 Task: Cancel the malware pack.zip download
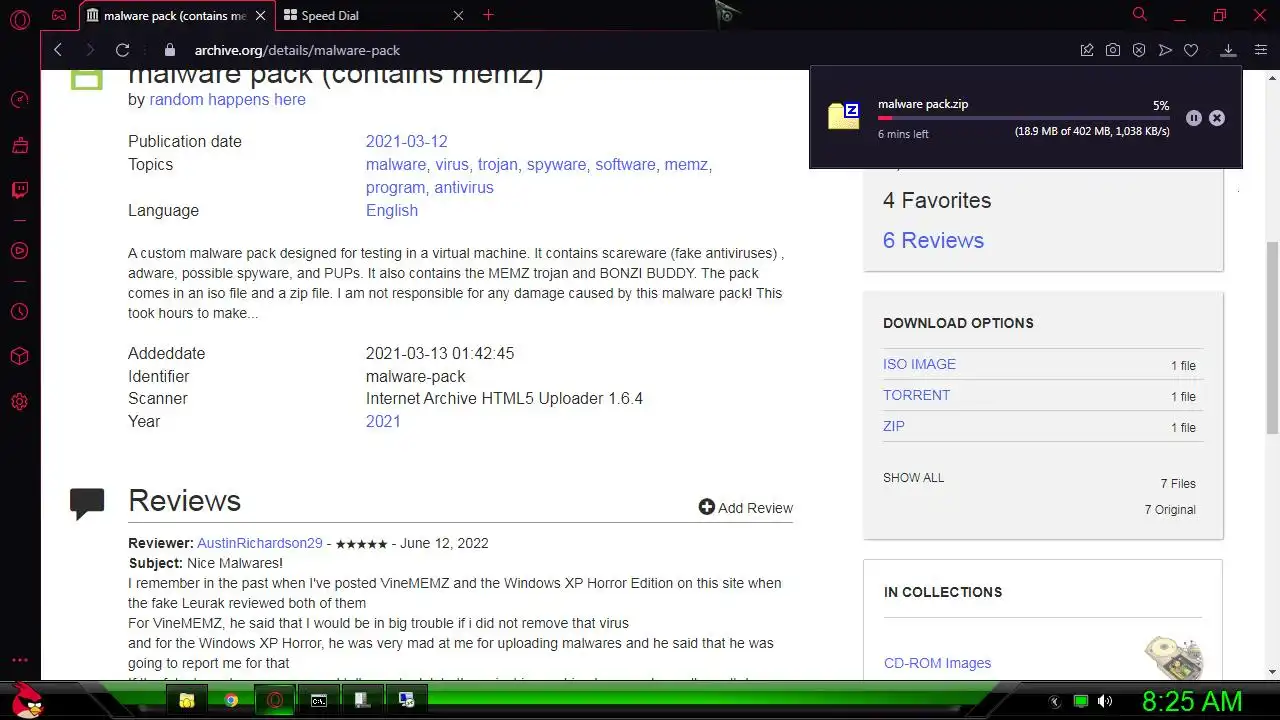pyautogui.click(x=1217, y=118)
